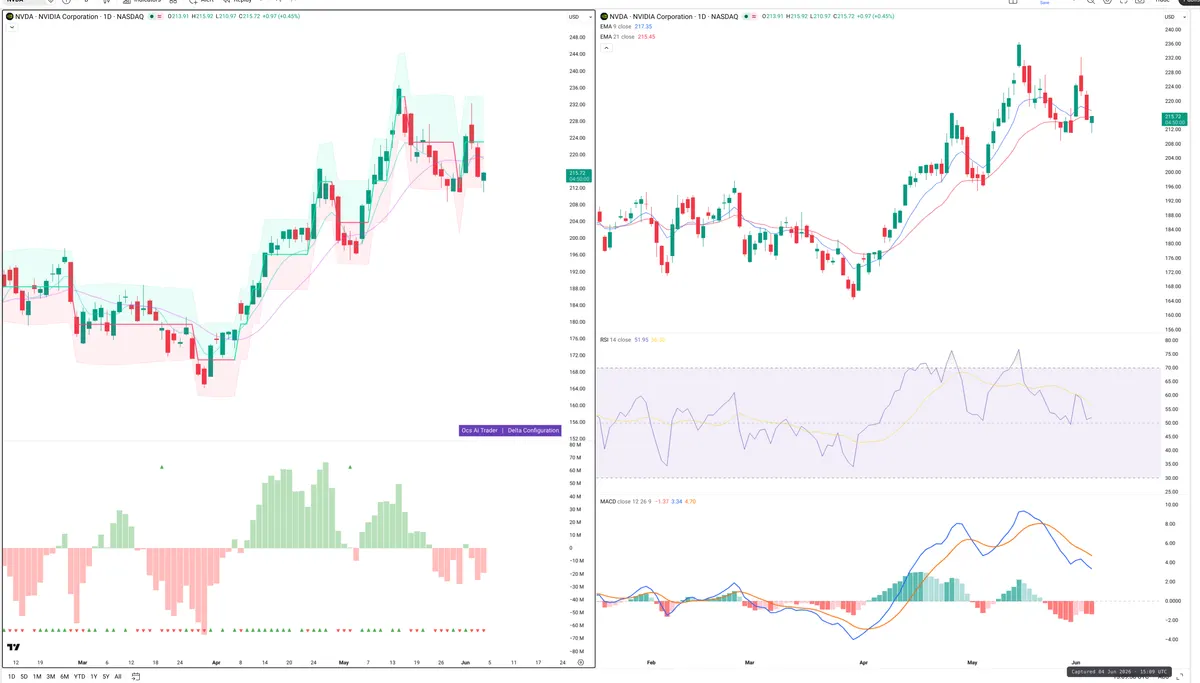Click the 0.0000 level on MACD axis
Screen dimensions: 1200x683
(1174, 601)
